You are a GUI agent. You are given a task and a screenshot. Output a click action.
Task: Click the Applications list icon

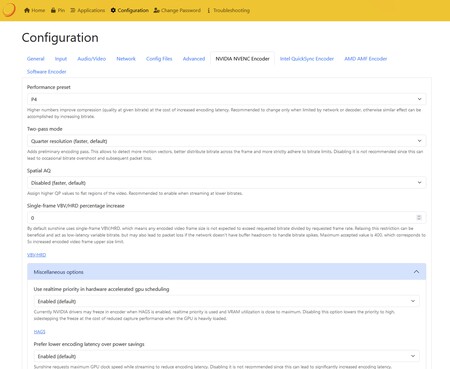tap(73, 10)
